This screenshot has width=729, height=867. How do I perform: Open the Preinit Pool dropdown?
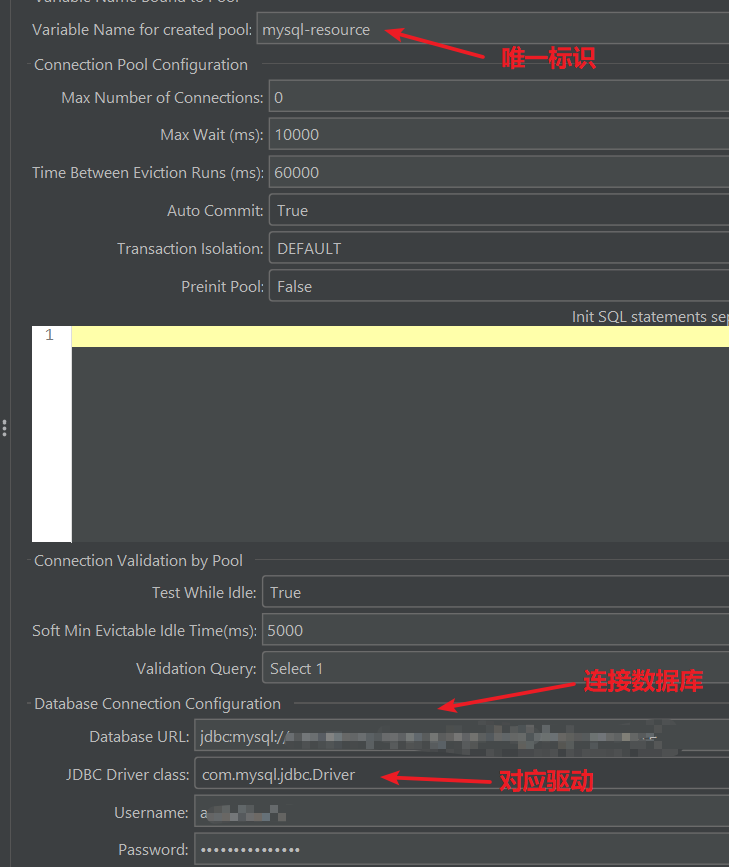[x=498, y=286]
